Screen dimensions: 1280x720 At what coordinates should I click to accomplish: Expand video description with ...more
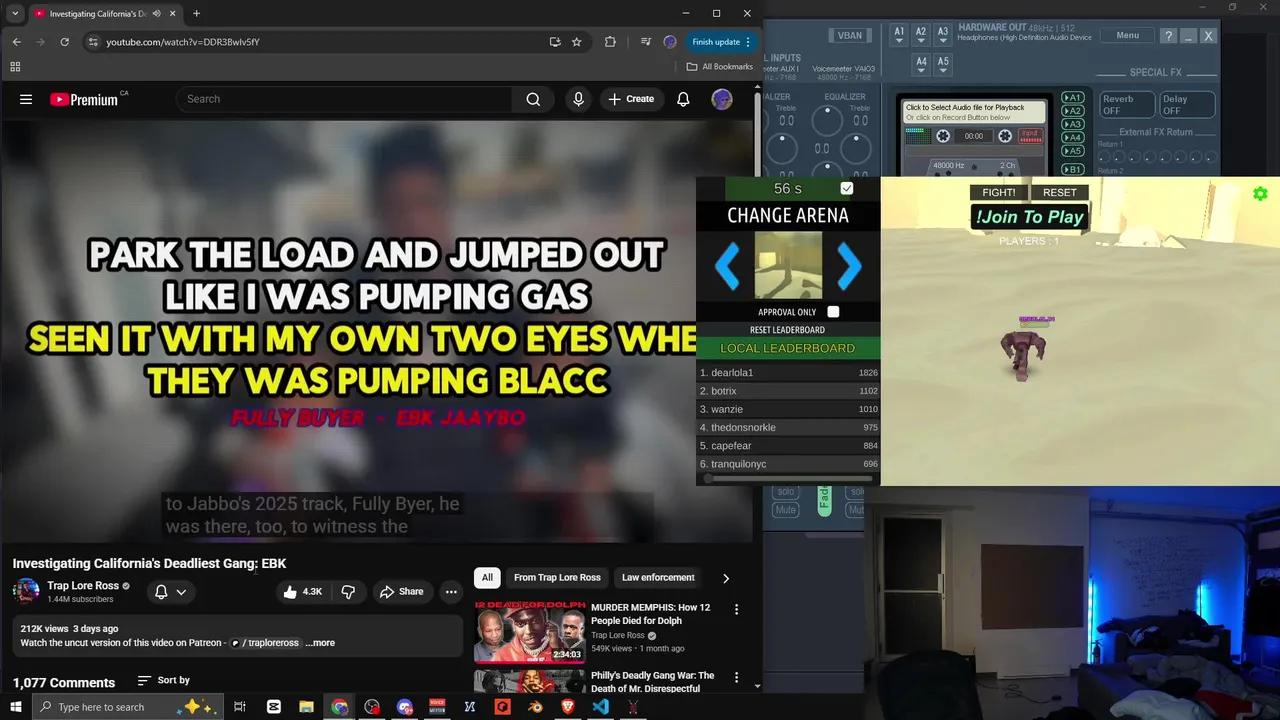click(x=320, y=643)
